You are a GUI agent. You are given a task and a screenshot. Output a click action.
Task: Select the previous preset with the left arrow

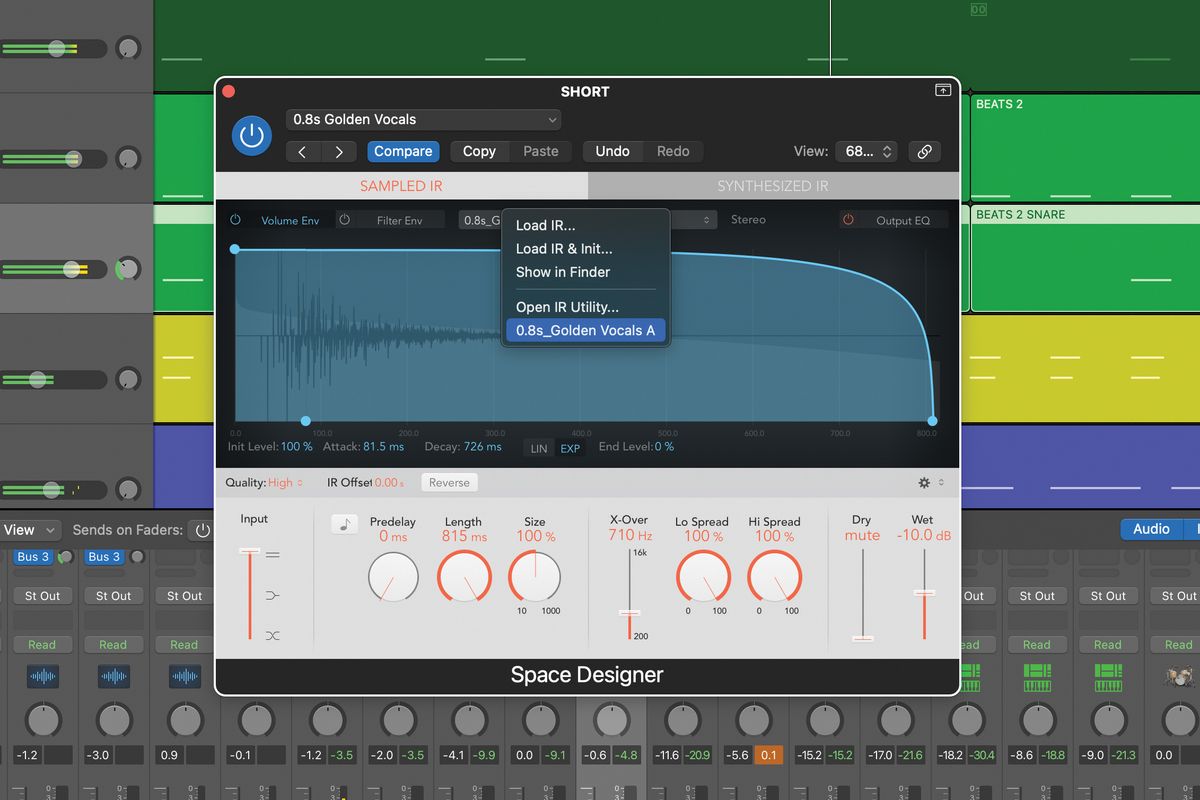[x=302, y=151]
